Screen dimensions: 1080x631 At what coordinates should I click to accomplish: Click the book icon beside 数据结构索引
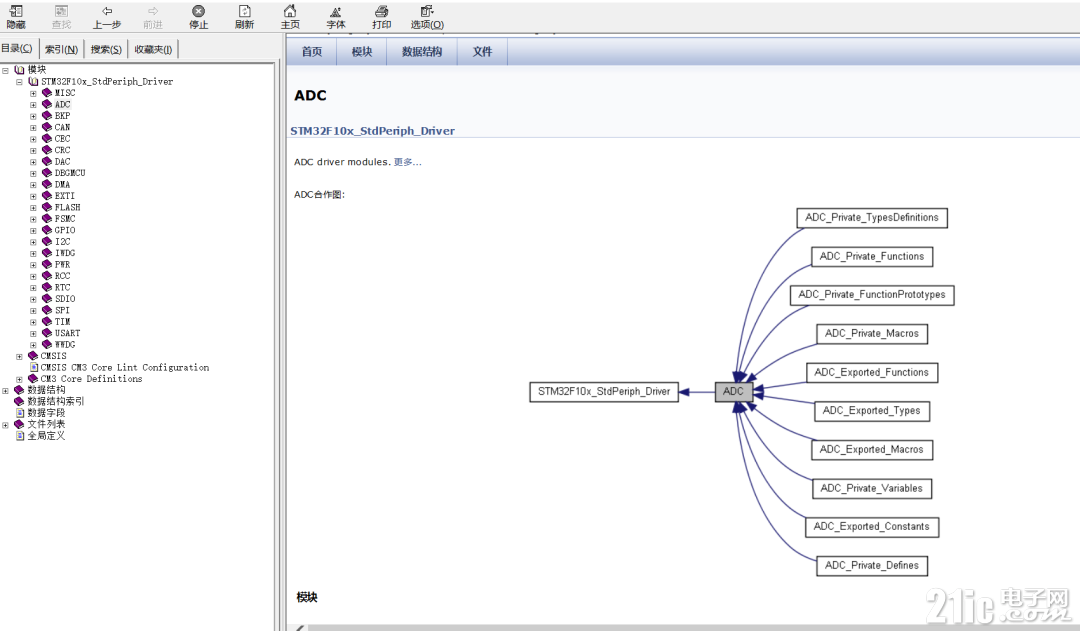pos(19,401)
